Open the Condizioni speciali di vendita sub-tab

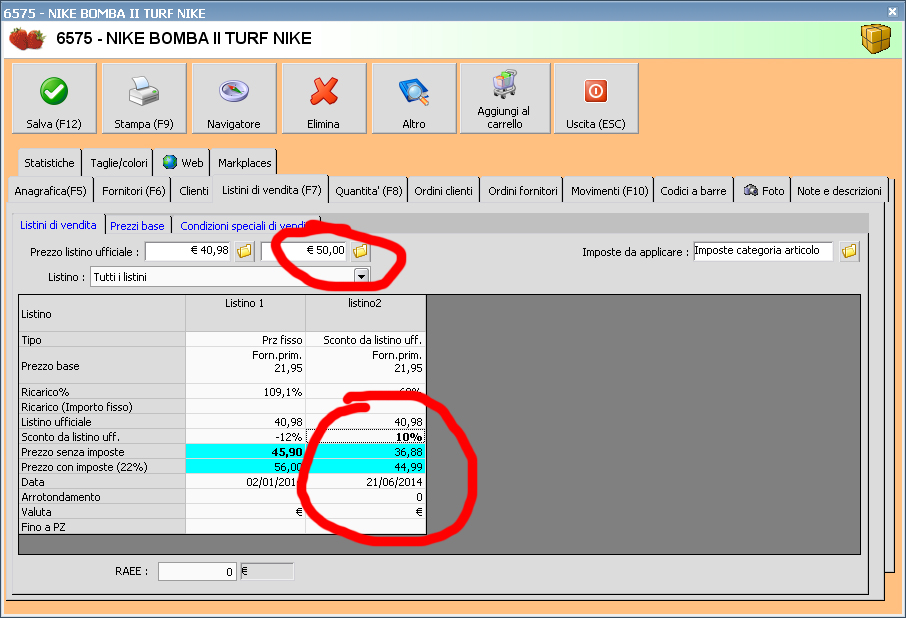pos(247,226)
